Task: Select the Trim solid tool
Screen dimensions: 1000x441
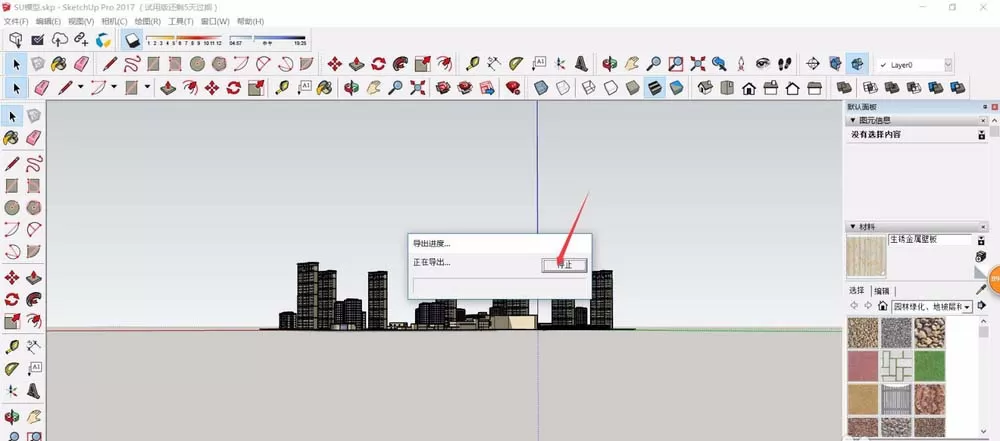Action: (936, 88)
